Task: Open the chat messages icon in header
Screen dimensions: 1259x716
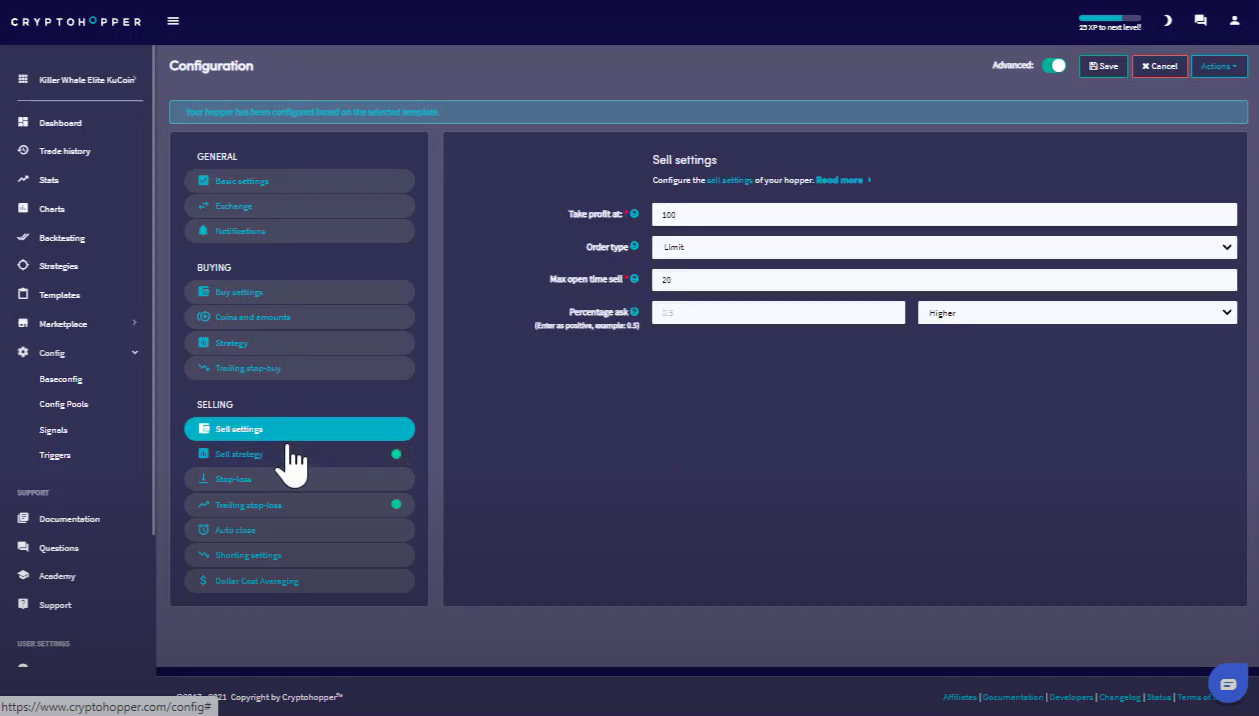Action: 1200,20
